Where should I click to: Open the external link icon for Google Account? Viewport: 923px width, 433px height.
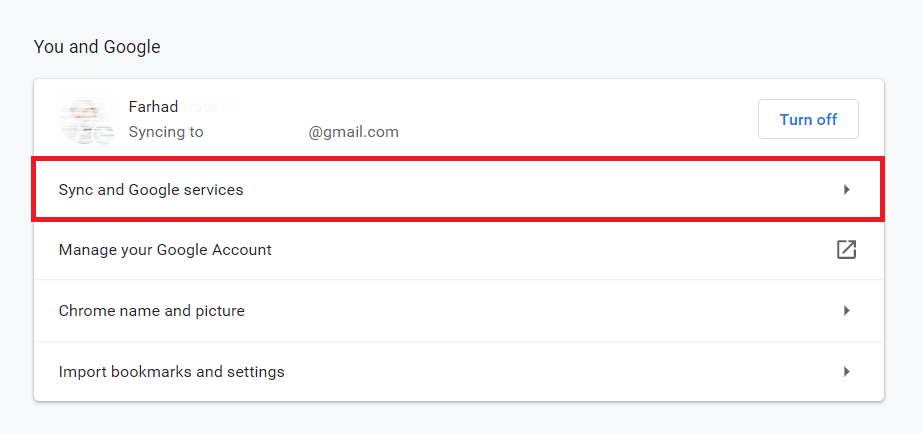pyautogui.click(x=846, y=249)
